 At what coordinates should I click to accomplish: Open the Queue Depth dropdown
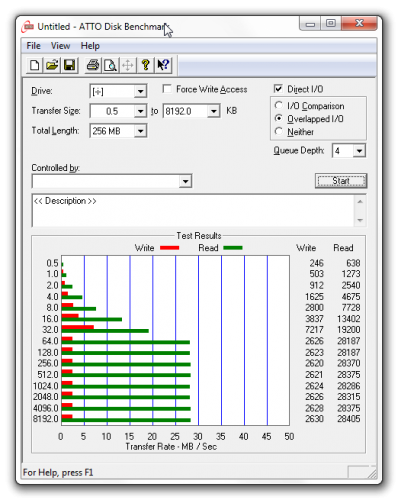coord(359,151)
